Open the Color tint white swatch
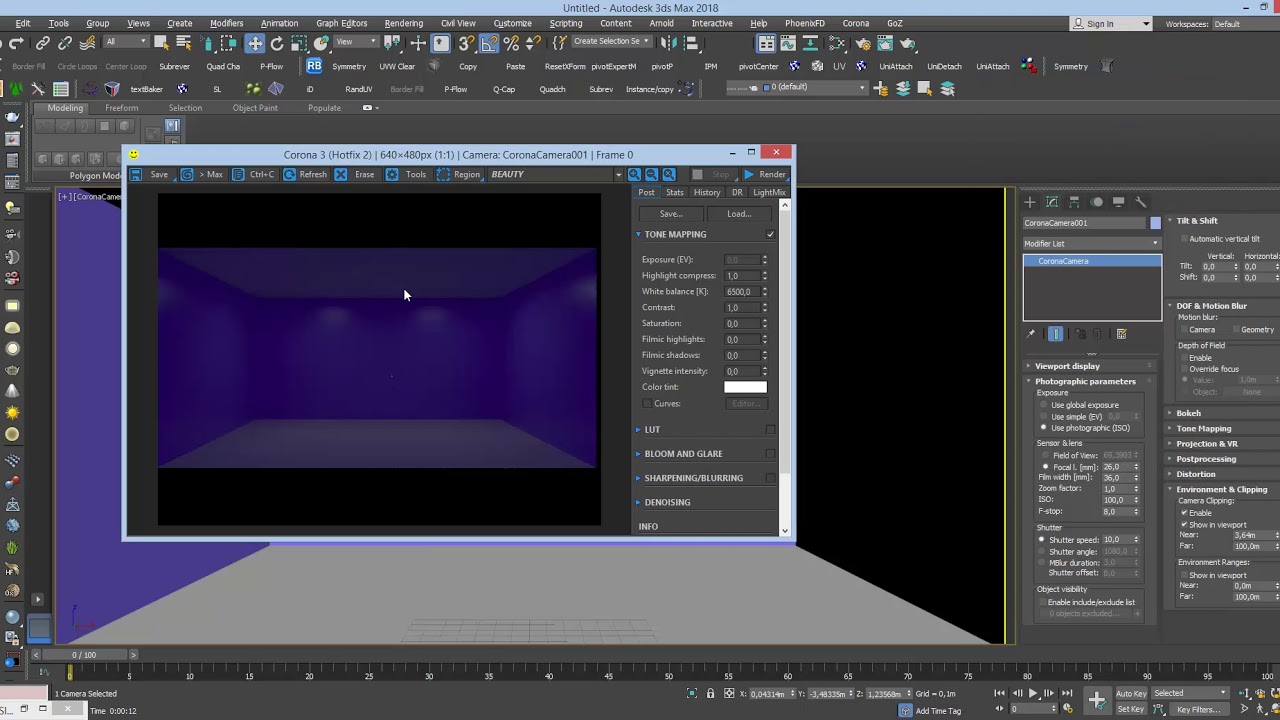The image size is (1280, 720). (x=745, y=387)
